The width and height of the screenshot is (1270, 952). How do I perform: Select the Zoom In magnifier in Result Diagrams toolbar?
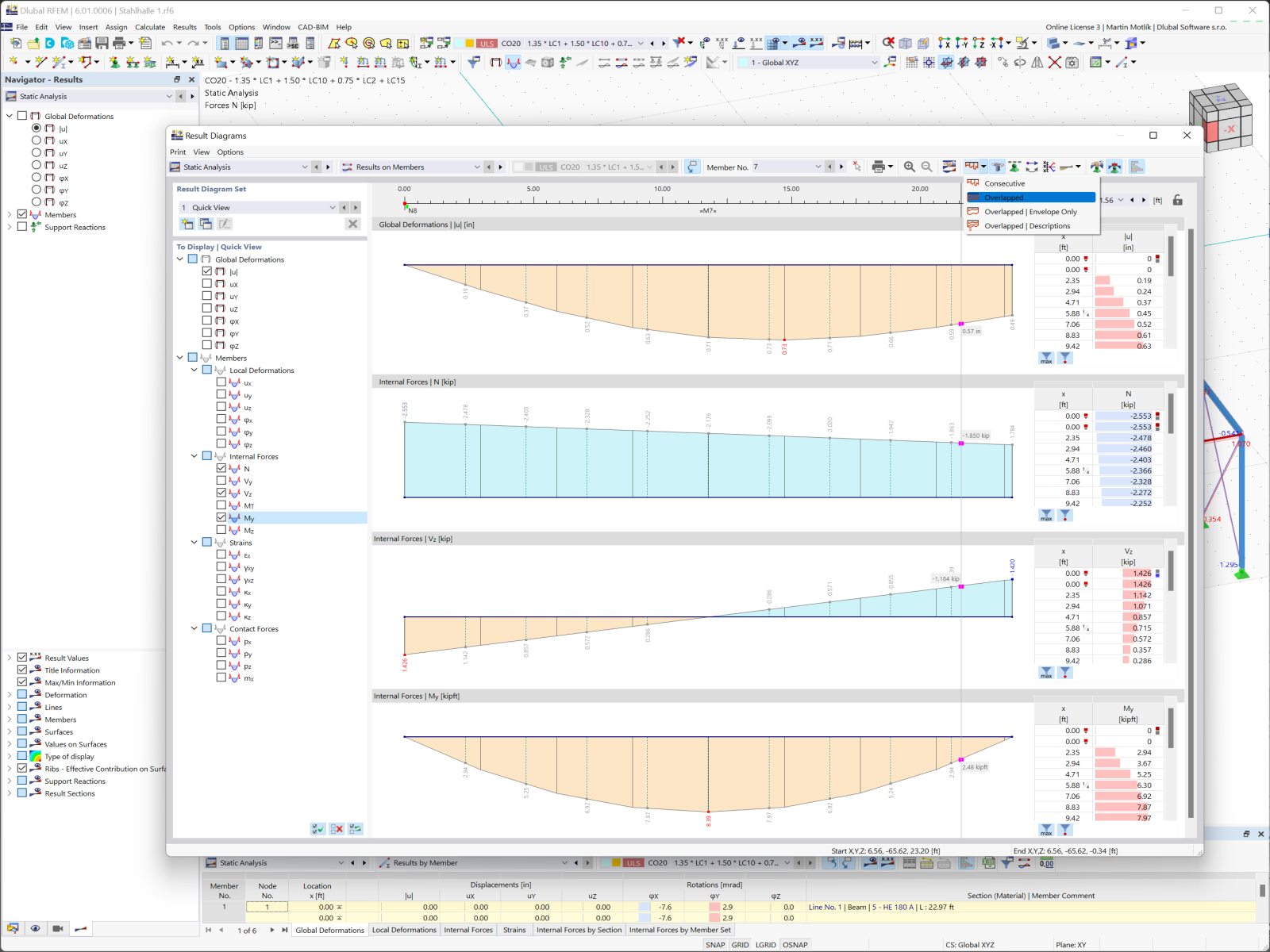coord(910,167)
